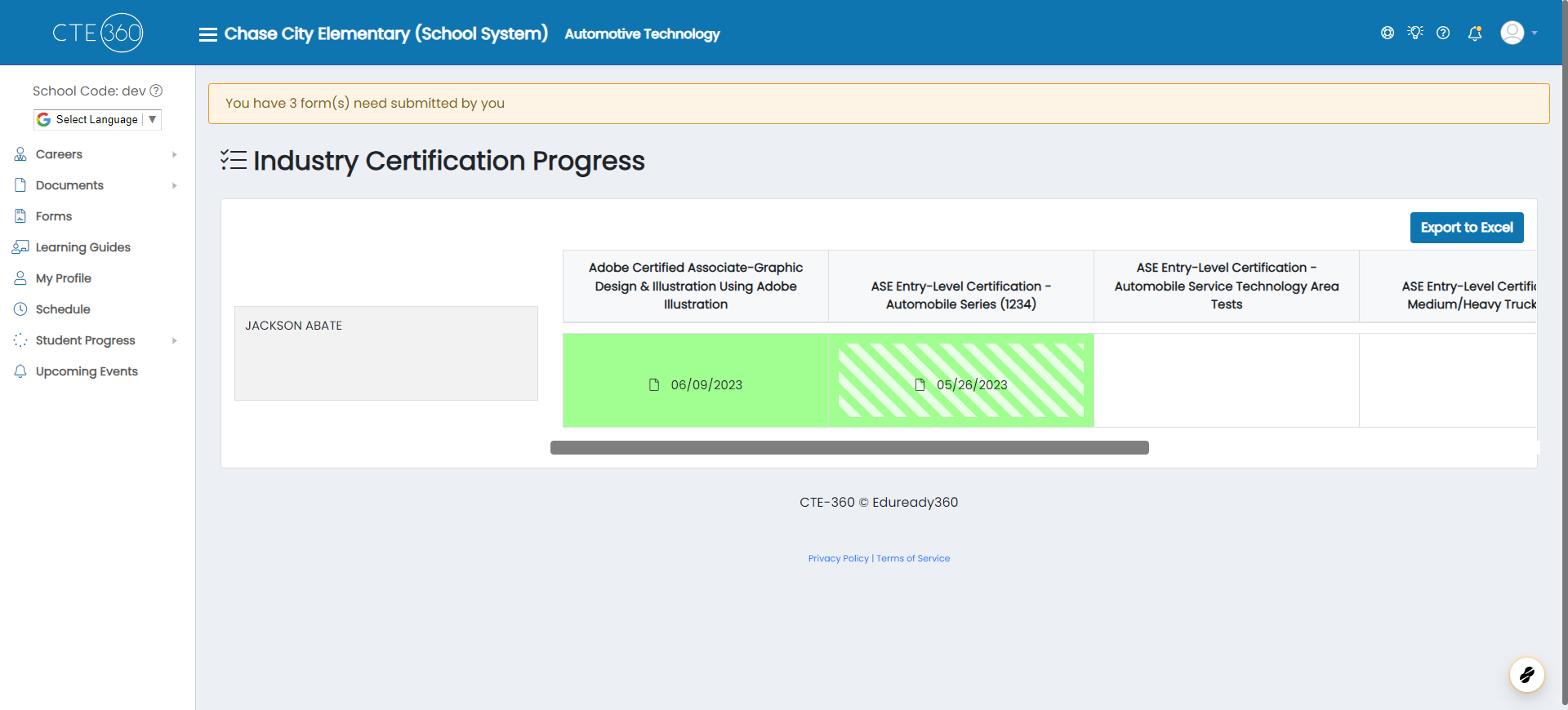
Task: Click the Export to Excel button
Action: coord(1467,228)
